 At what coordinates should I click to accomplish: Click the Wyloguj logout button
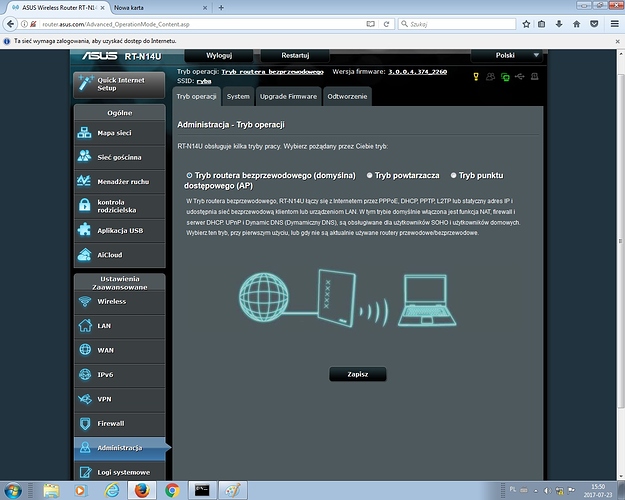(219, 55)
